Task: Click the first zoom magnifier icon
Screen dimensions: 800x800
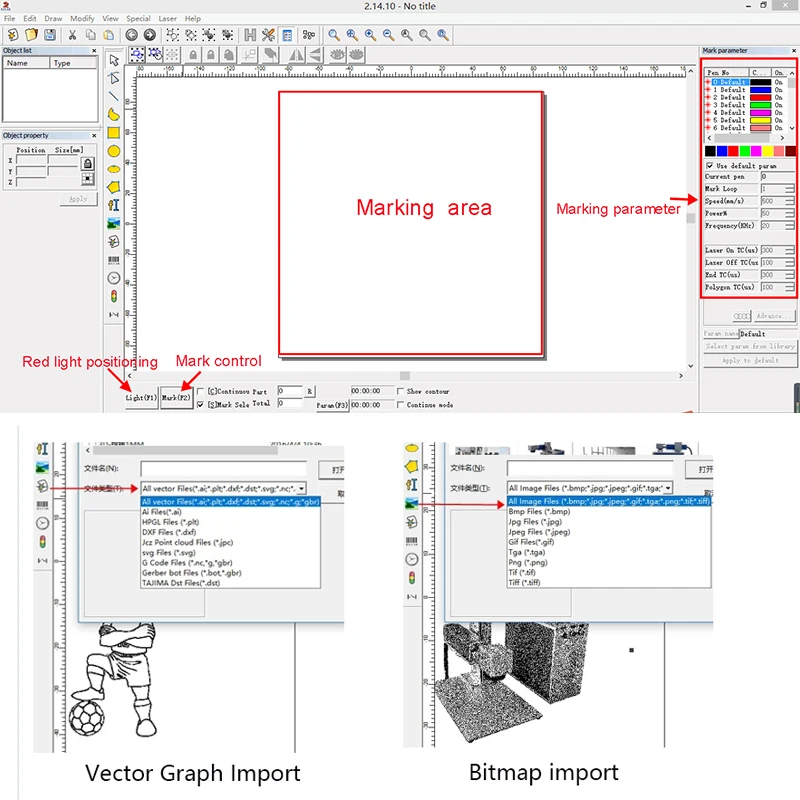Action: pyautogui.click(x=334, y=35)
